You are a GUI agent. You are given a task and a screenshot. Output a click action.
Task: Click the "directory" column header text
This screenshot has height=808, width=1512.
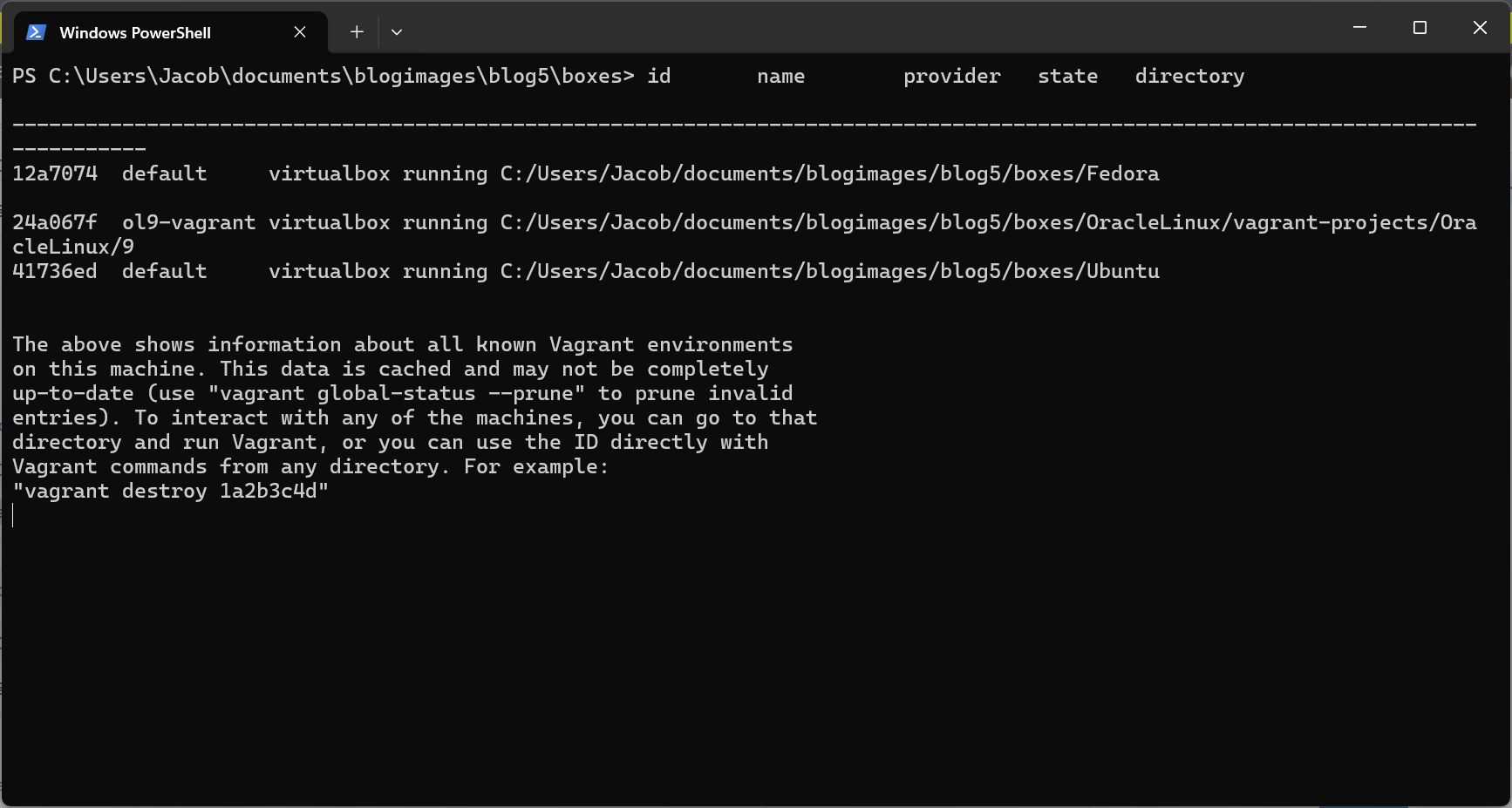click(1189, 76)
